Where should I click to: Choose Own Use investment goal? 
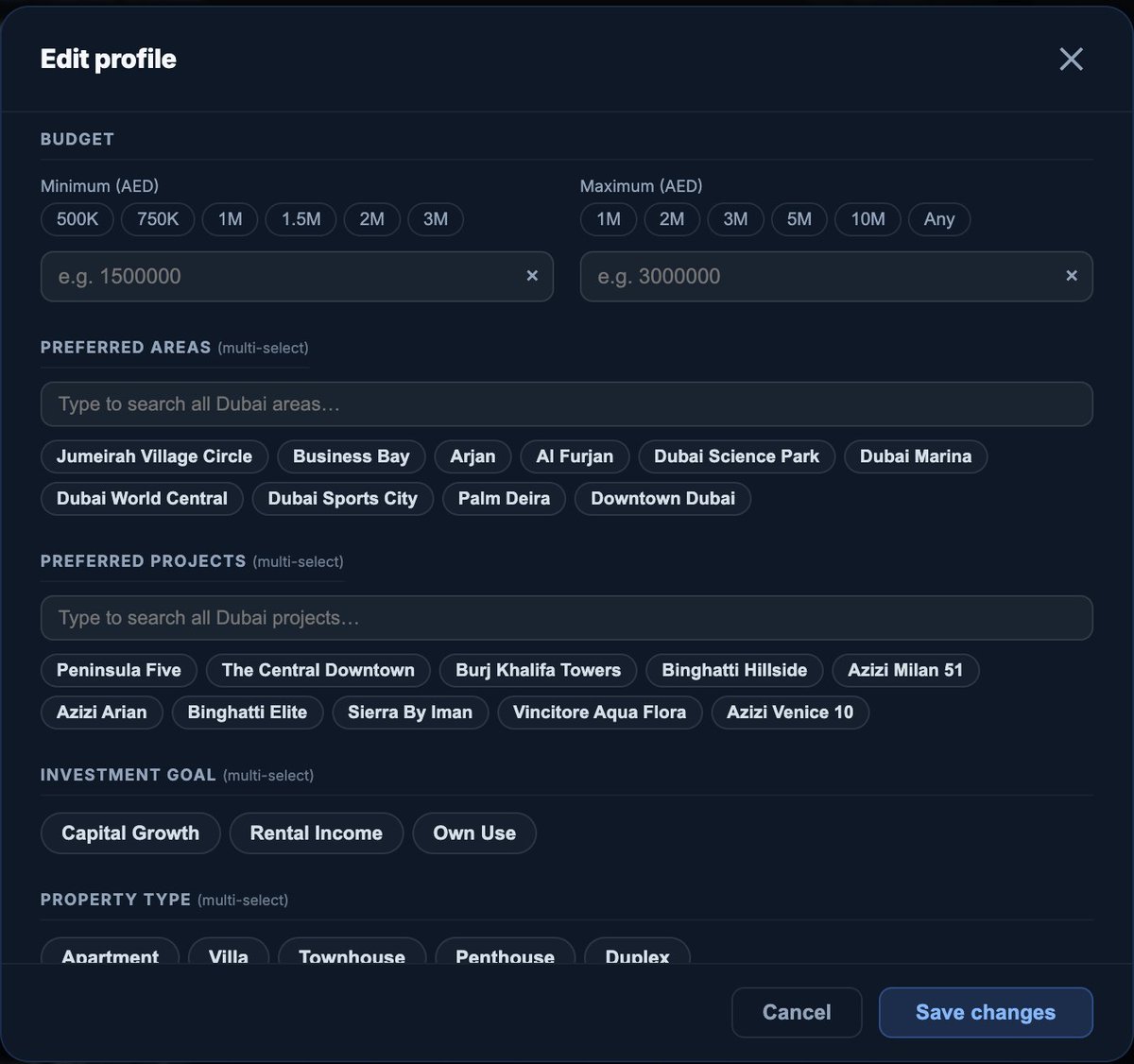[x=474, y=833]
